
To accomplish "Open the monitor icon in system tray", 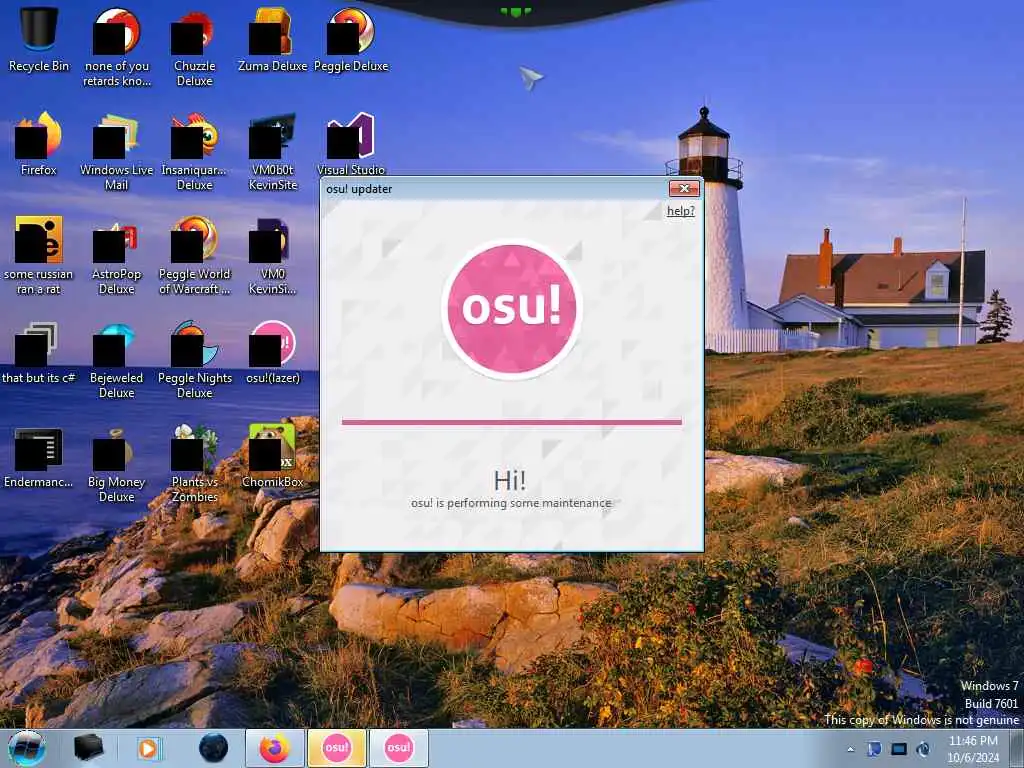I will (899, 748).
